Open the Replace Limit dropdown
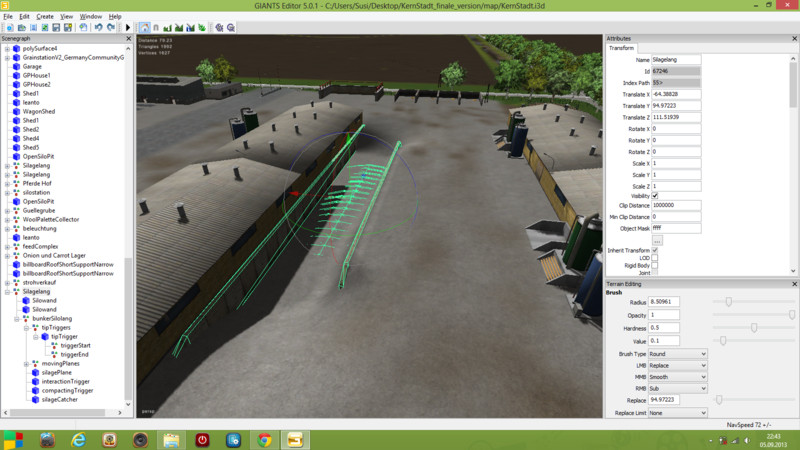 pos(677,412)
